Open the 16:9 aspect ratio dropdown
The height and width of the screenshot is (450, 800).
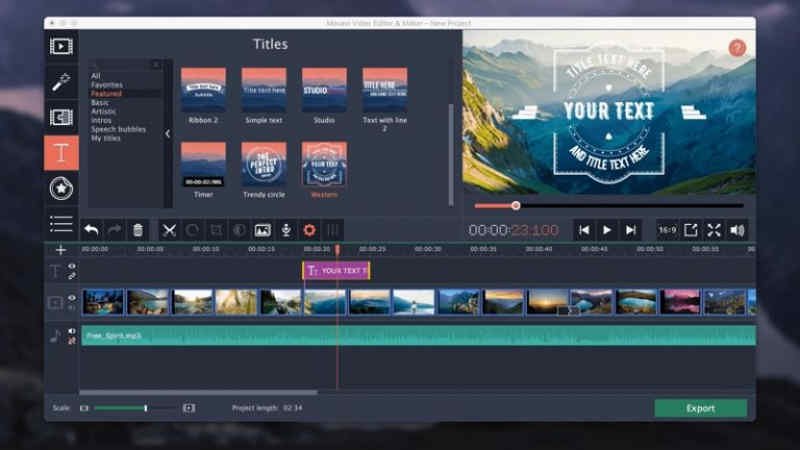click(x=667, y=230)
